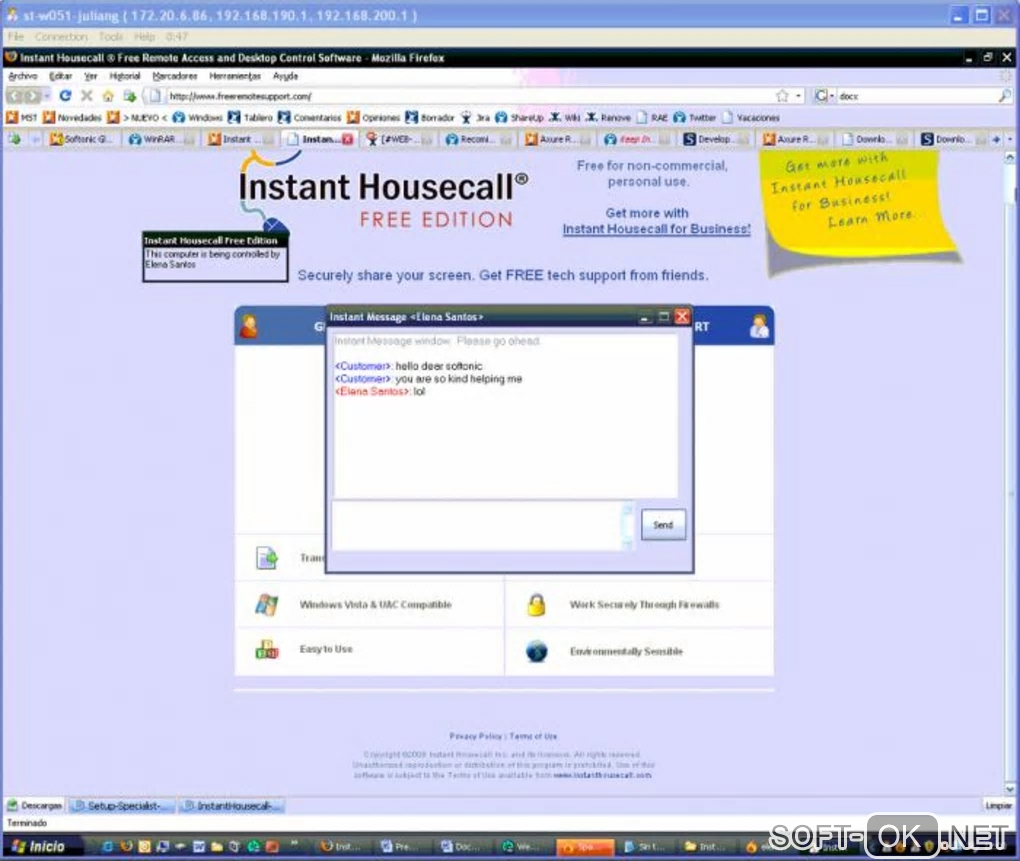
Task: Go to the Firefox home page icon
Action: [108, 96]
